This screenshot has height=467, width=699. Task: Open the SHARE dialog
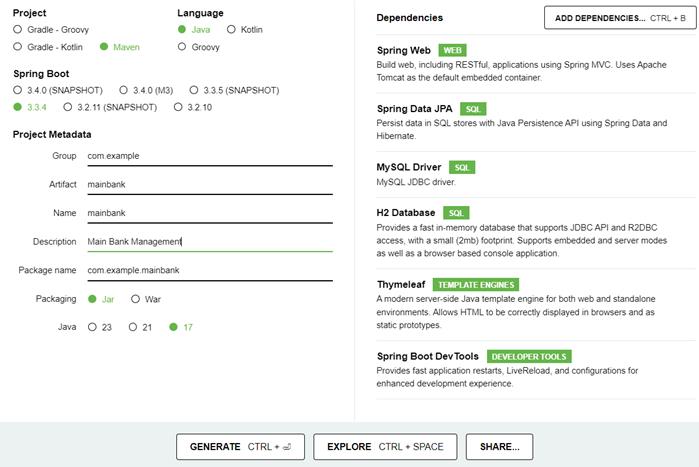coord(499,447)
